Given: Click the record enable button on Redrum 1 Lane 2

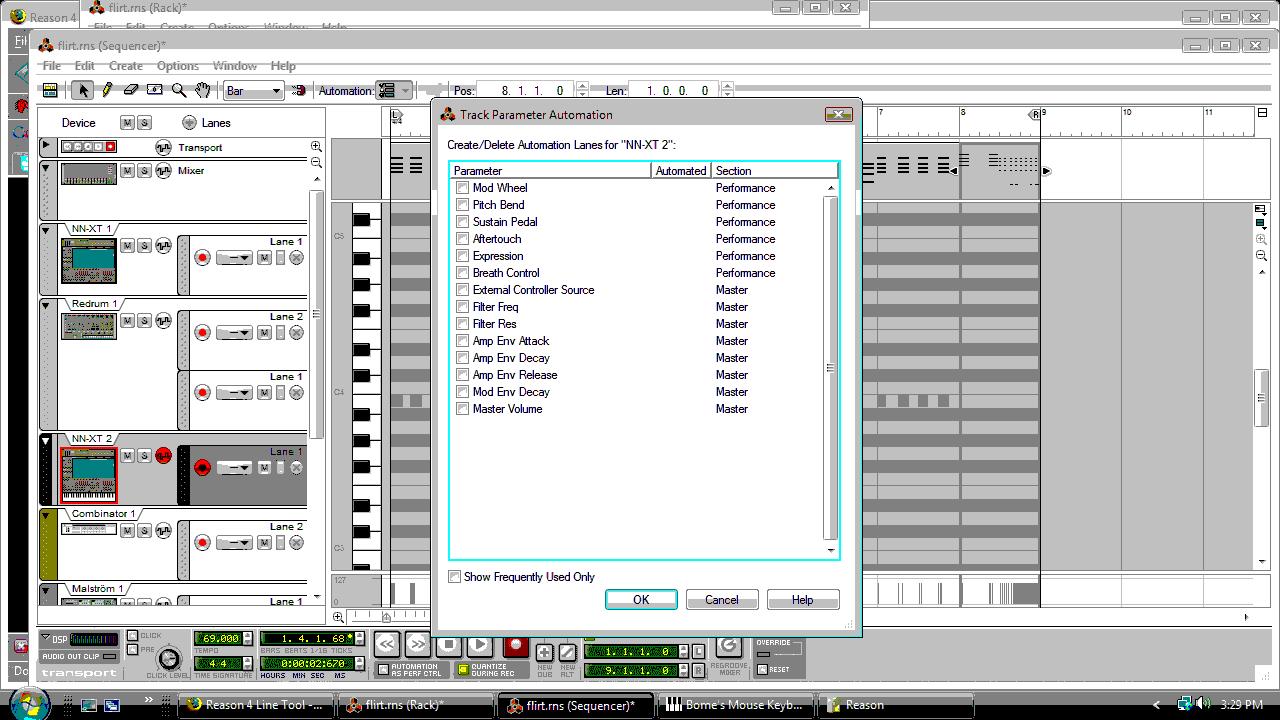Looking at the screenshot, I should (202, 333).
